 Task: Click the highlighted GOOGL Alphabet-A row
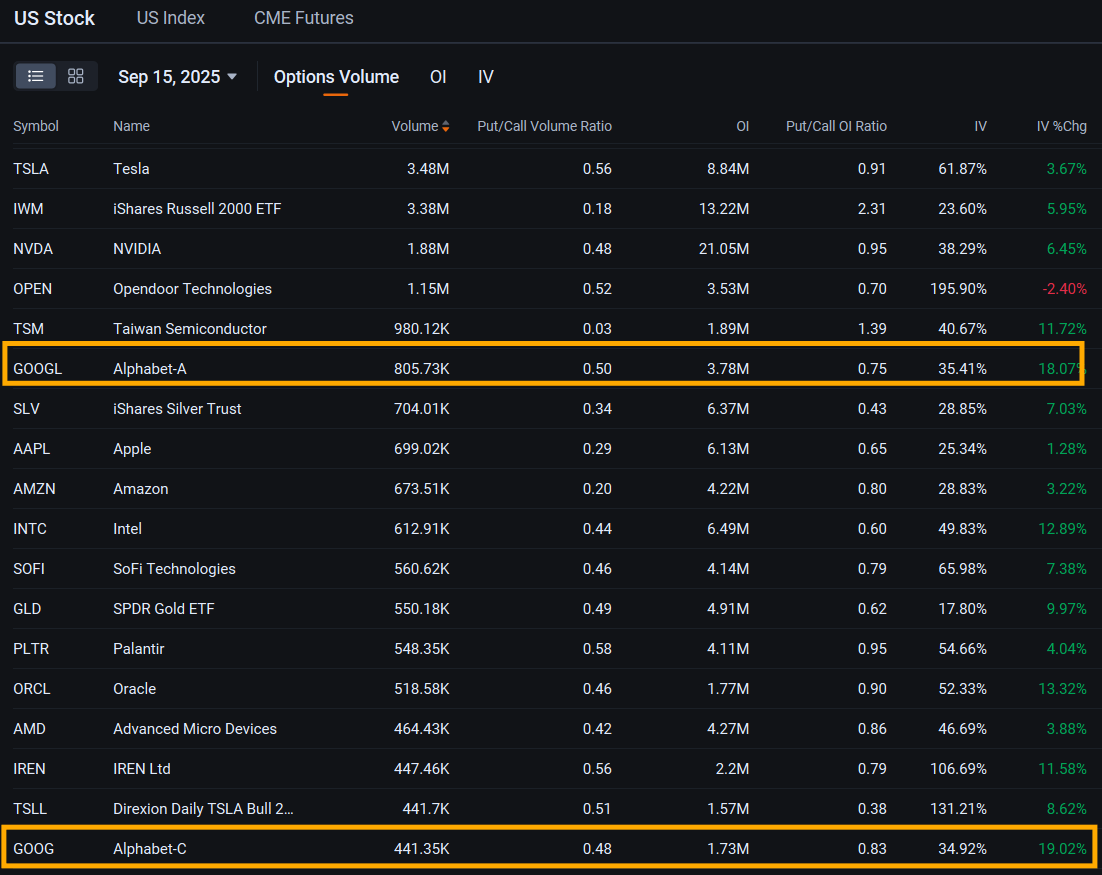point(550,368)
